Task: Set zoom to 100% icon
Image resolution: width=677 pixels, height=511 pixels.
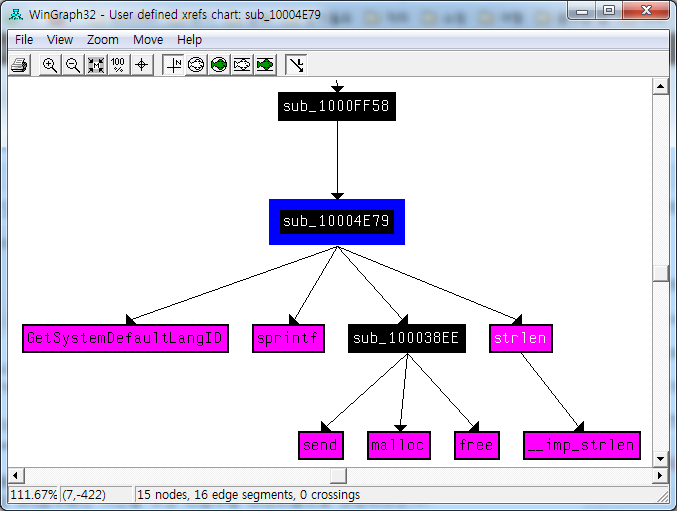Action: [x=118, y=65]
